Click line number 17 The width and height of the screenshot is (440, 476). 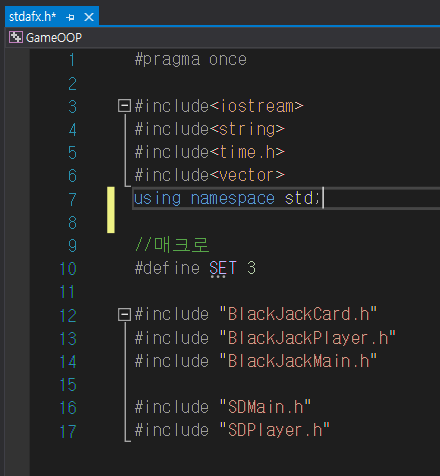[68, 431]
